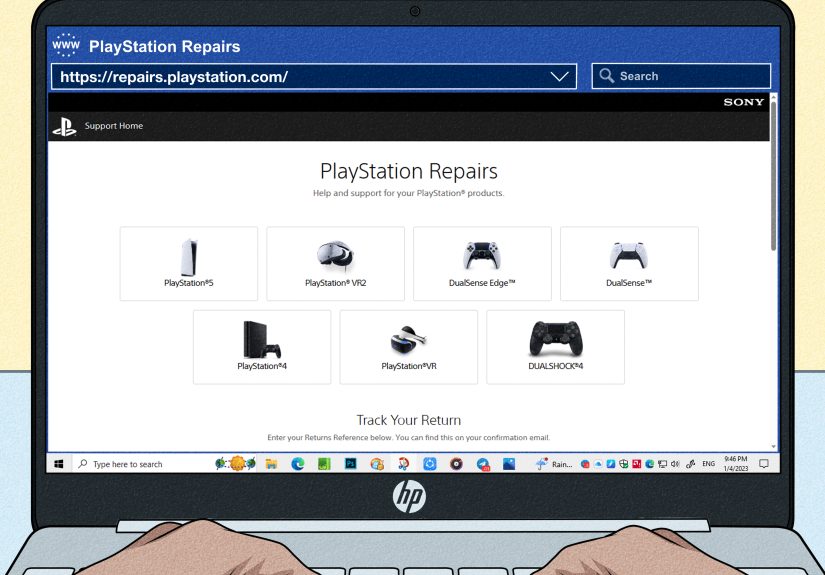Open the network tray icon
The width and height of the screenshot is (825, 575).
pyautogui.click(x=662, y=464)
